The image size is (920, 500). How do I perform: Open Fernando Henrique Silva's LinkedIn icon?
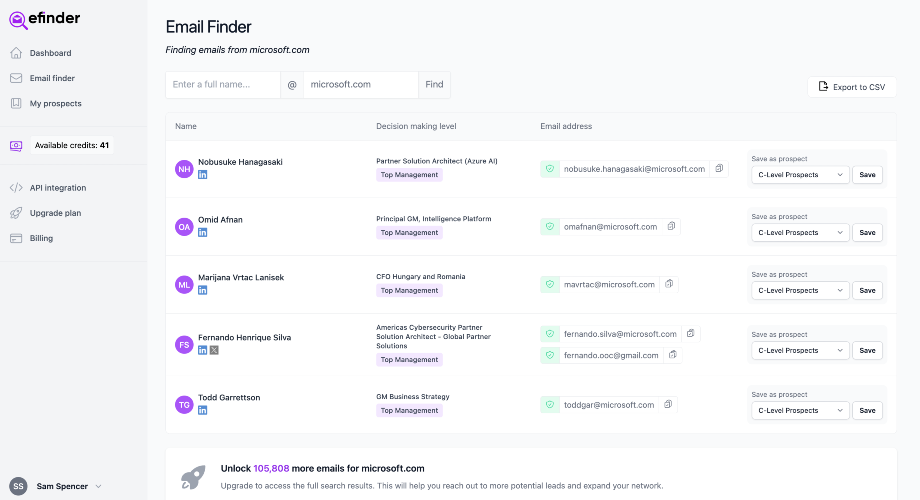202,350
